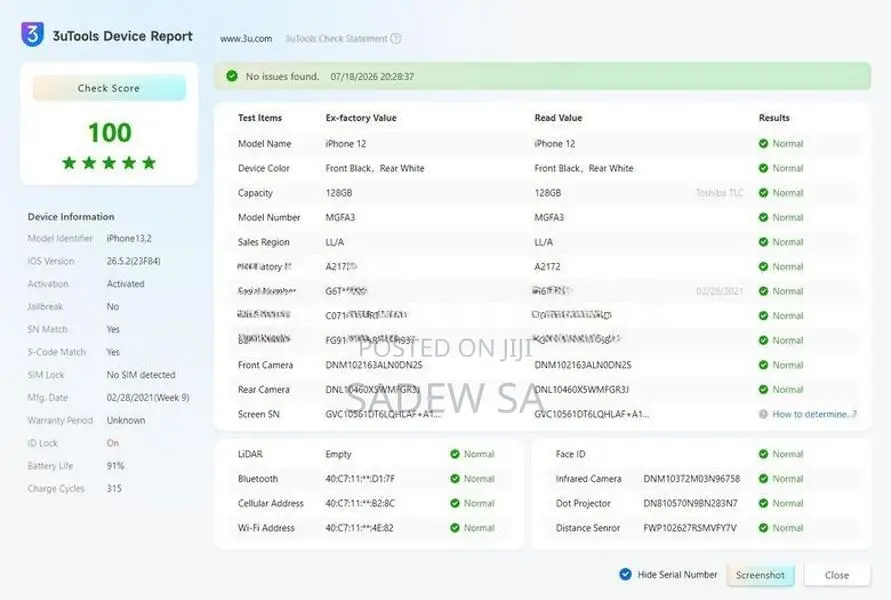This screenshot has width=891, height=600.
Task: Click the green check in the No issues found banner
Action: (232, 76)
